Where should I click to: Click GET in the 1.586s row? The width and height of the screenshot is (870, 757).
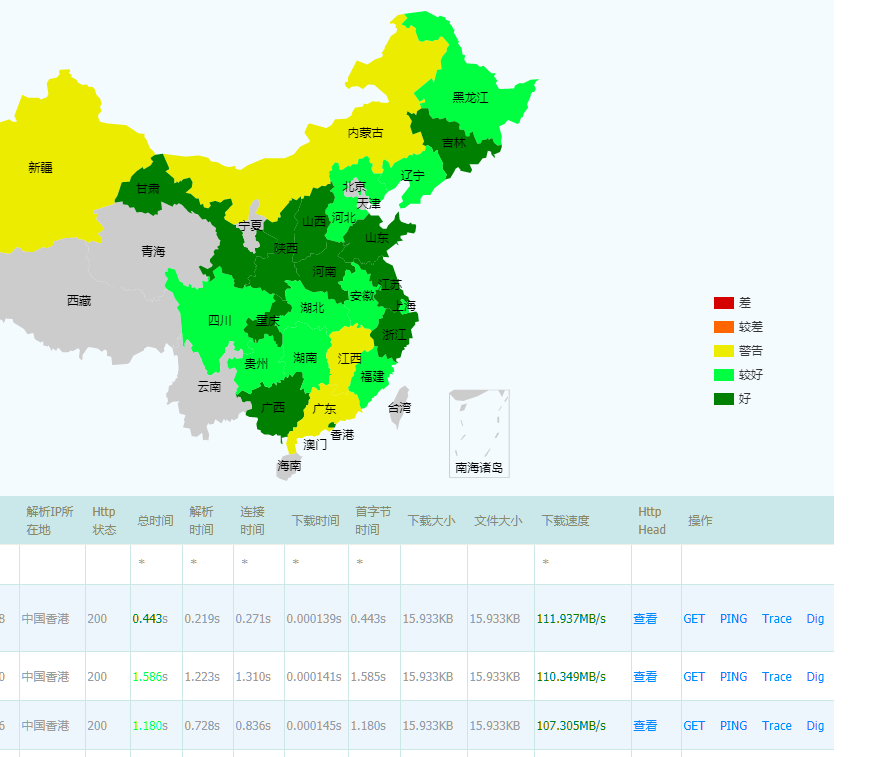coord(694,677)
